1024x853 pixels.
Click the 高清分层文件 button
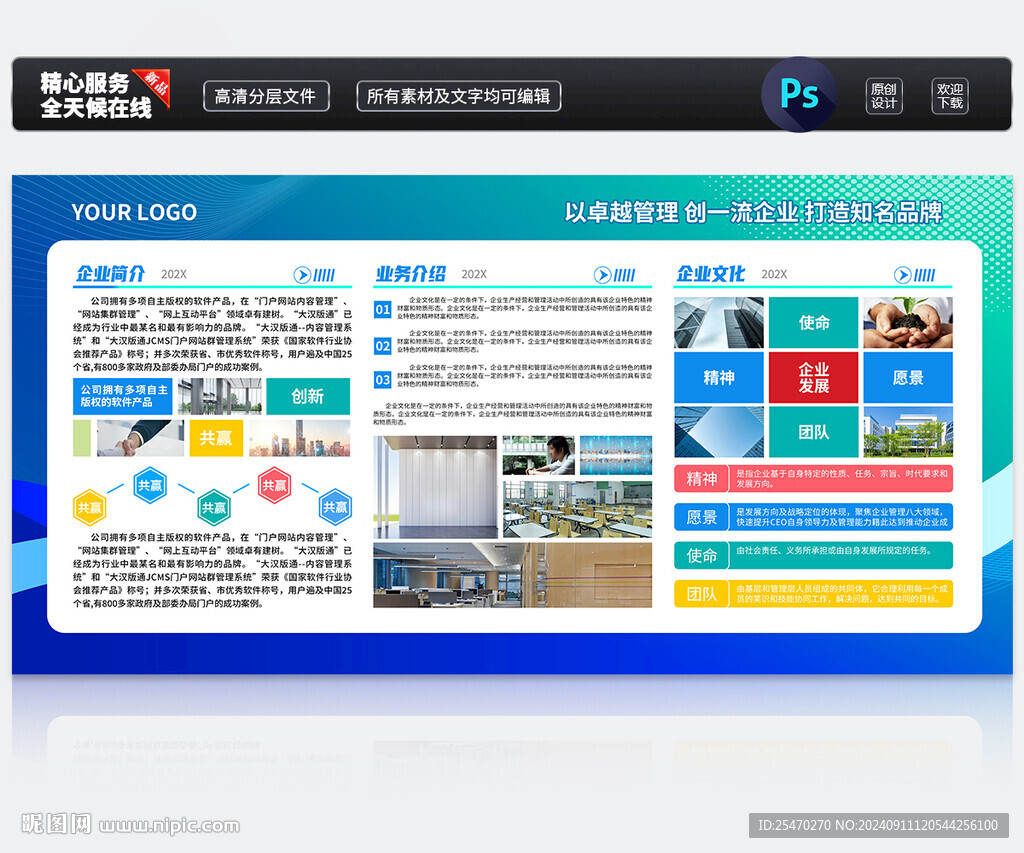(x=266, y=96)
